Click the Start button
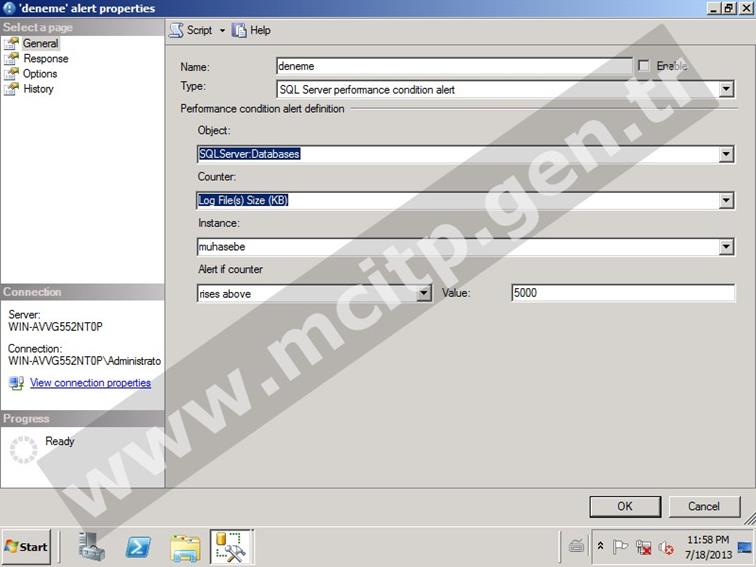The height and width of the screenshot is (567, 756). point(26,547)
